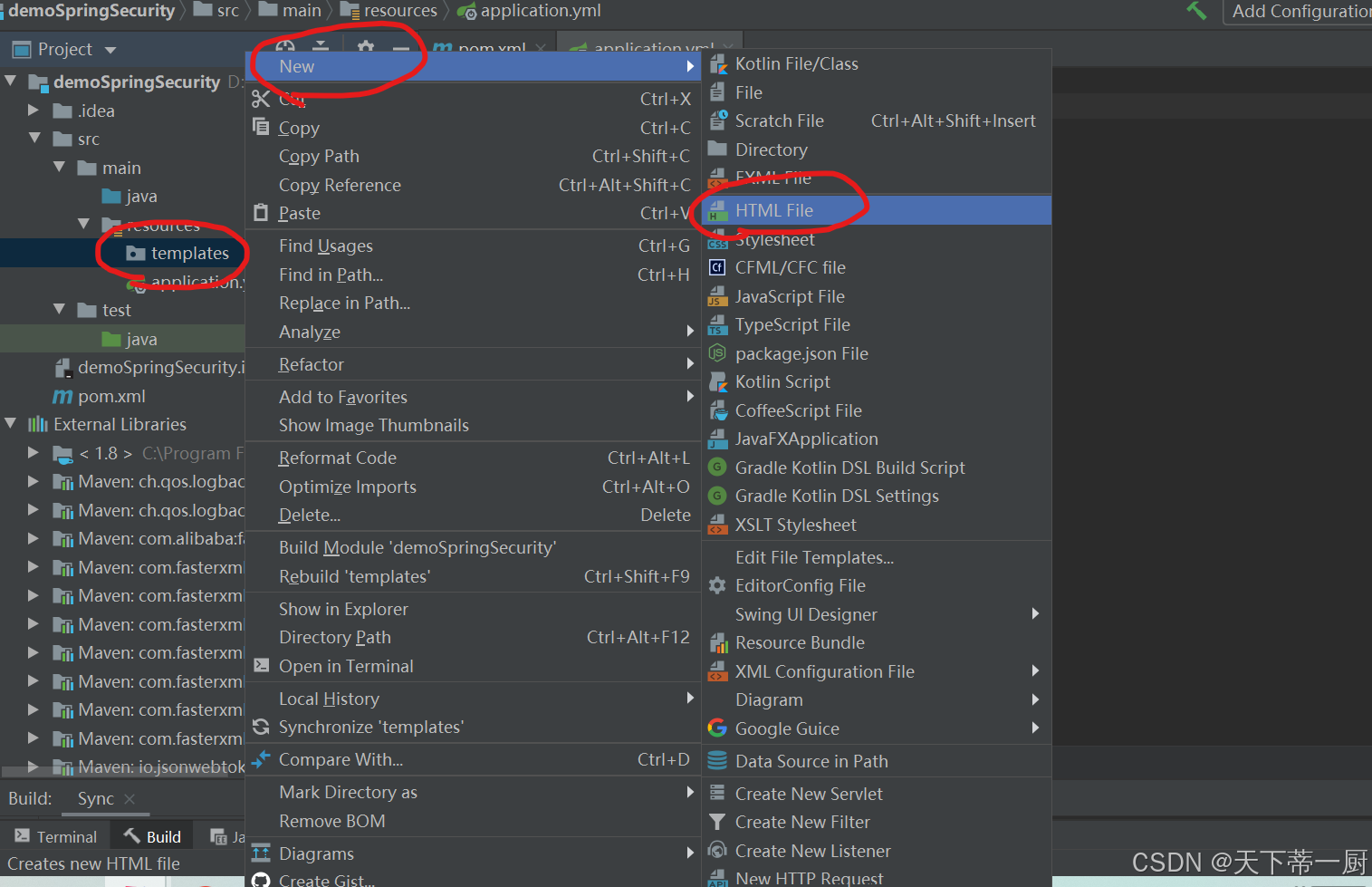Choose Compare With... entry
This screenshot has width=1372, height=887.
[x=474, y=759]
